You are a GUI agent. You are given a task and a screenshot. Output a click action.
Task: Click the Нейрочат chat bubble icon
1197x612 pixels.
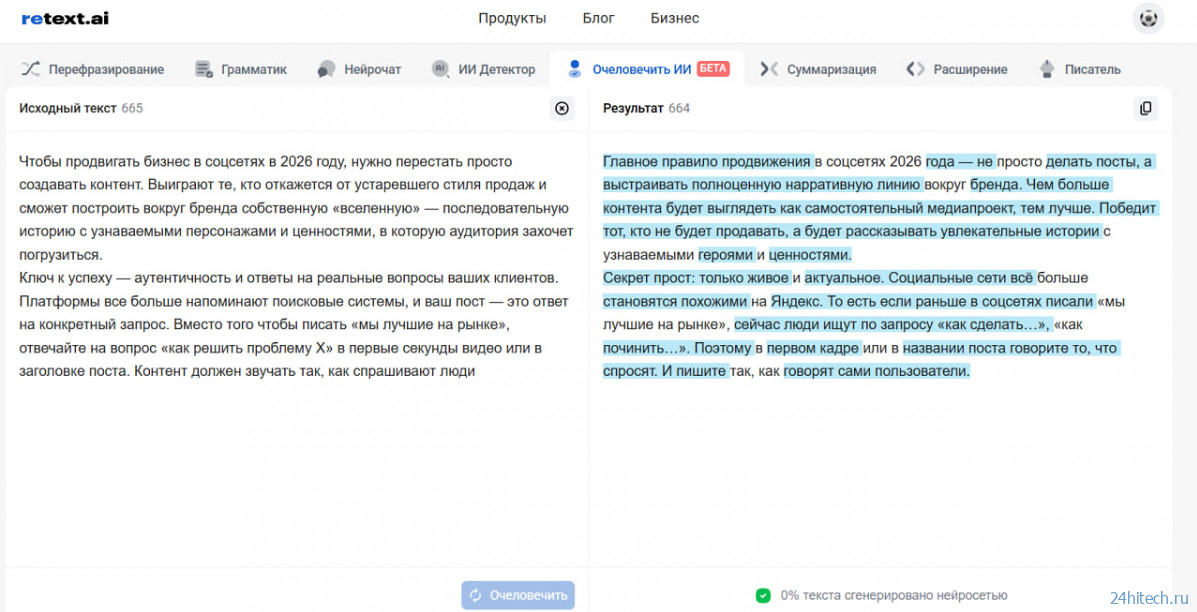pyautogui.click(x=326, y=69)
